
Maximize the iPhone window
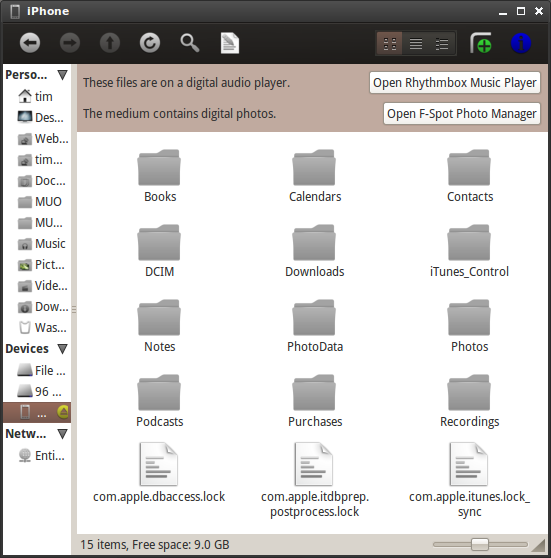(521, 11)
